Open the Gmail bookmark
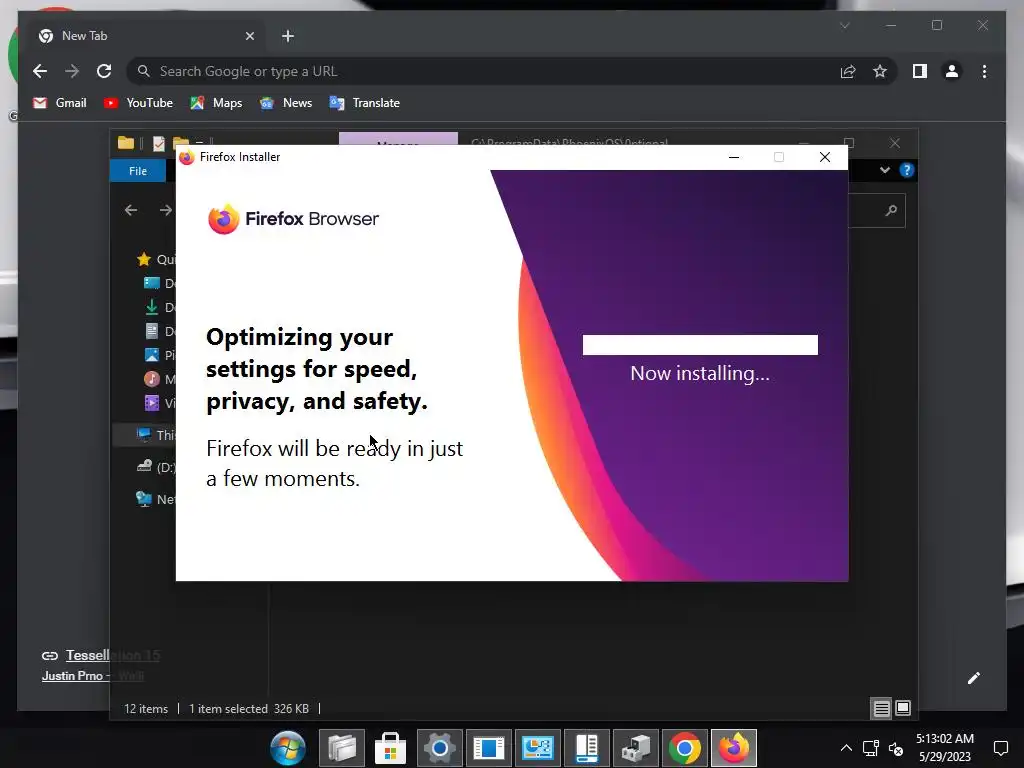Viewport: 1024px width, 768px height. [x=59, y=103]
